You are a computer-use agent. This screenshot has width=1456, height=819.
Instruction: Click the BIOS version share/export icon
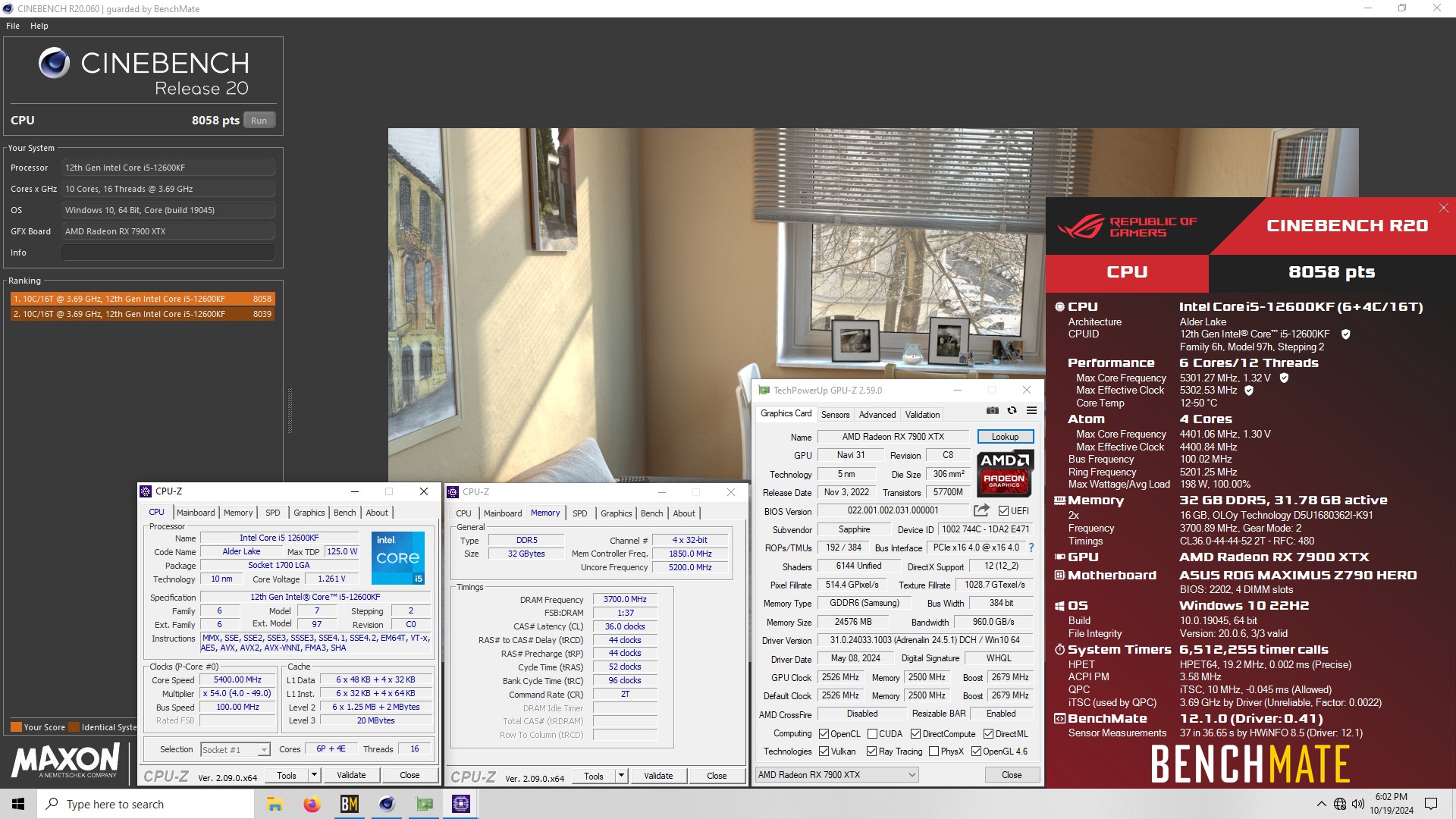click(x=981, y=510)
